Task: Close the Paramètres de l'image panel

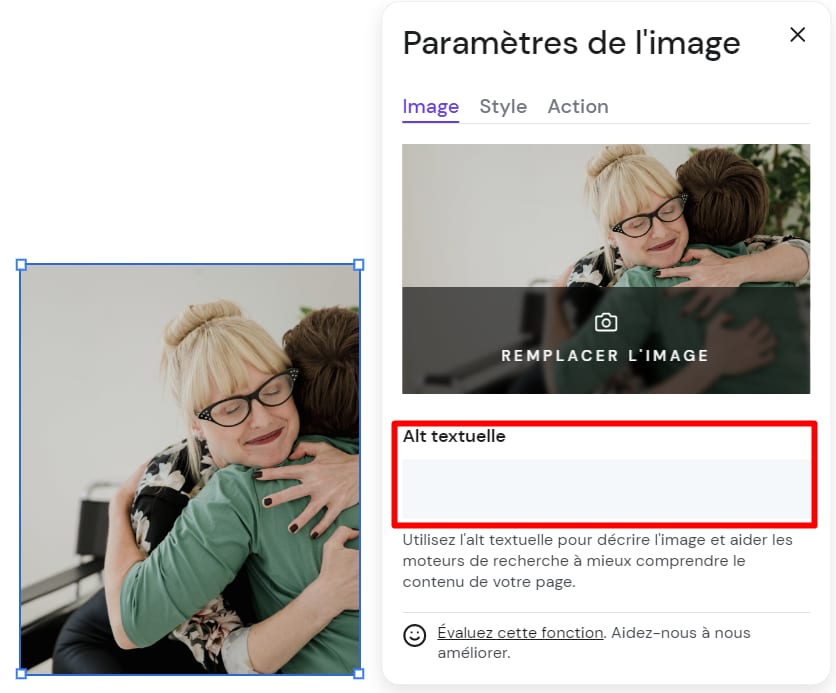Action: coord(797,35)
